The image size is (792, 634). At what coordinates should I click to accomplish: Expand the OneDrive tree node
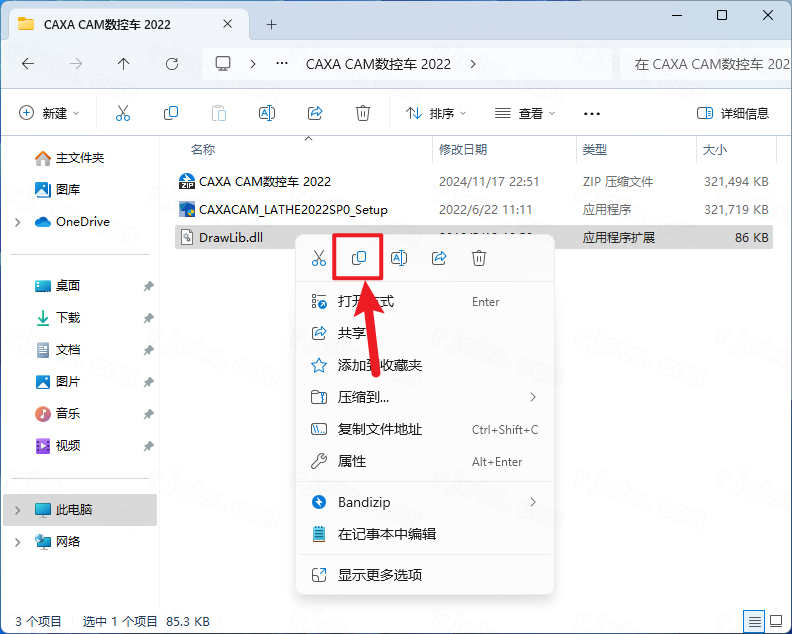(18, 222)
